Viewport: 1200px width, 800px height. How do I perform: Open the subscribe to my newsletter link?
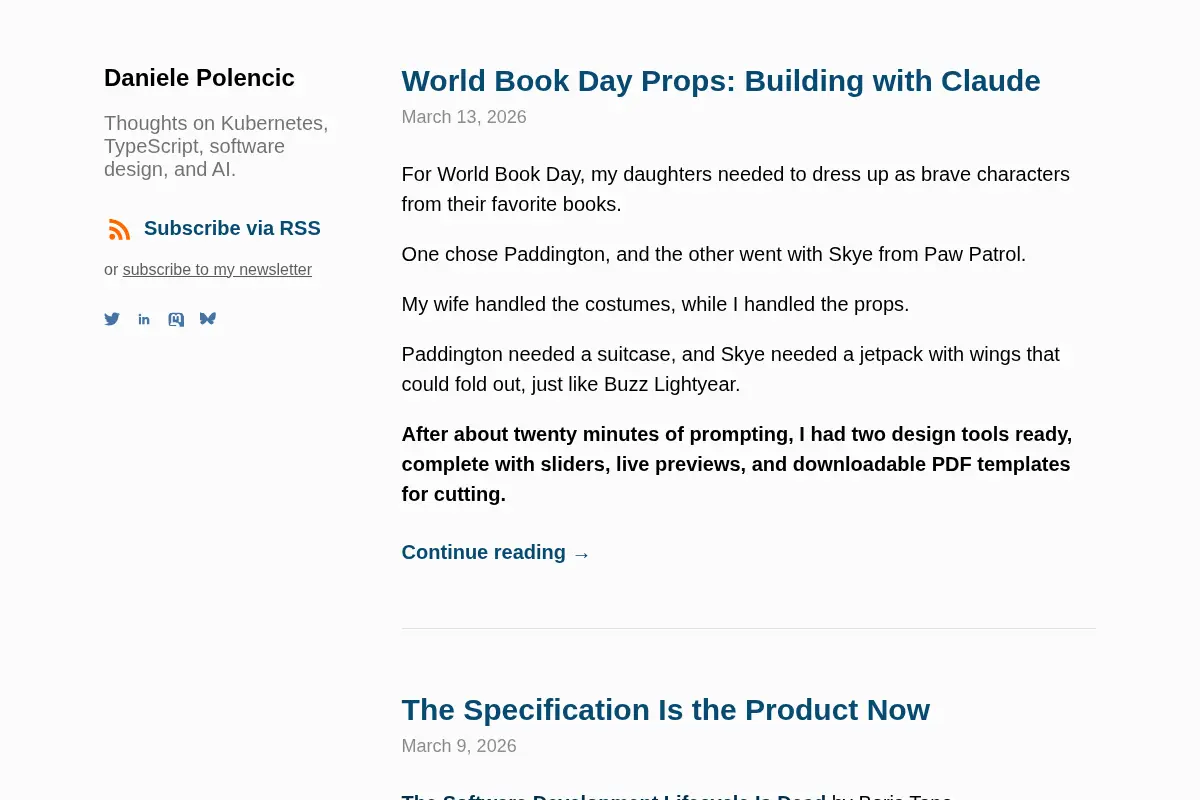pyautogui.click(x=217, y=269)
